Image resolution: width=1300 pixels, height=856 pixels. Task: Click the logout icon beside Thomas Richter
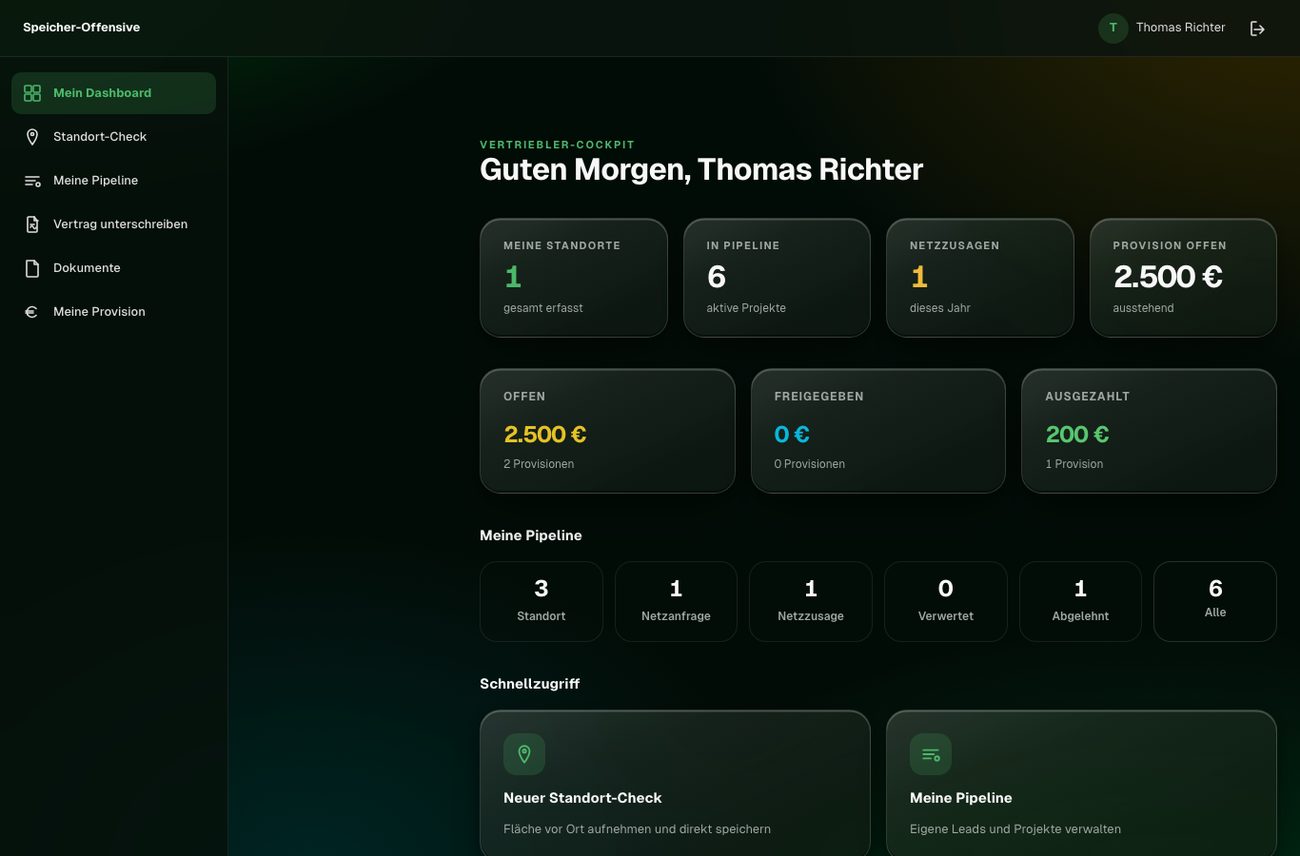(1257, 29)
